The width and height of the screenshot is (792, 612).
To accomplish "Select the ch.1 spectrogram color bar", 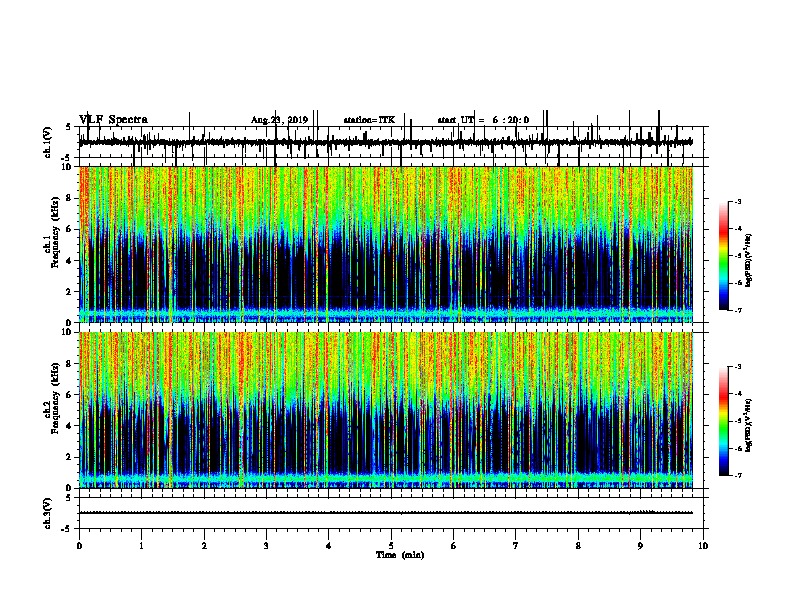I will tap(724, 256).
